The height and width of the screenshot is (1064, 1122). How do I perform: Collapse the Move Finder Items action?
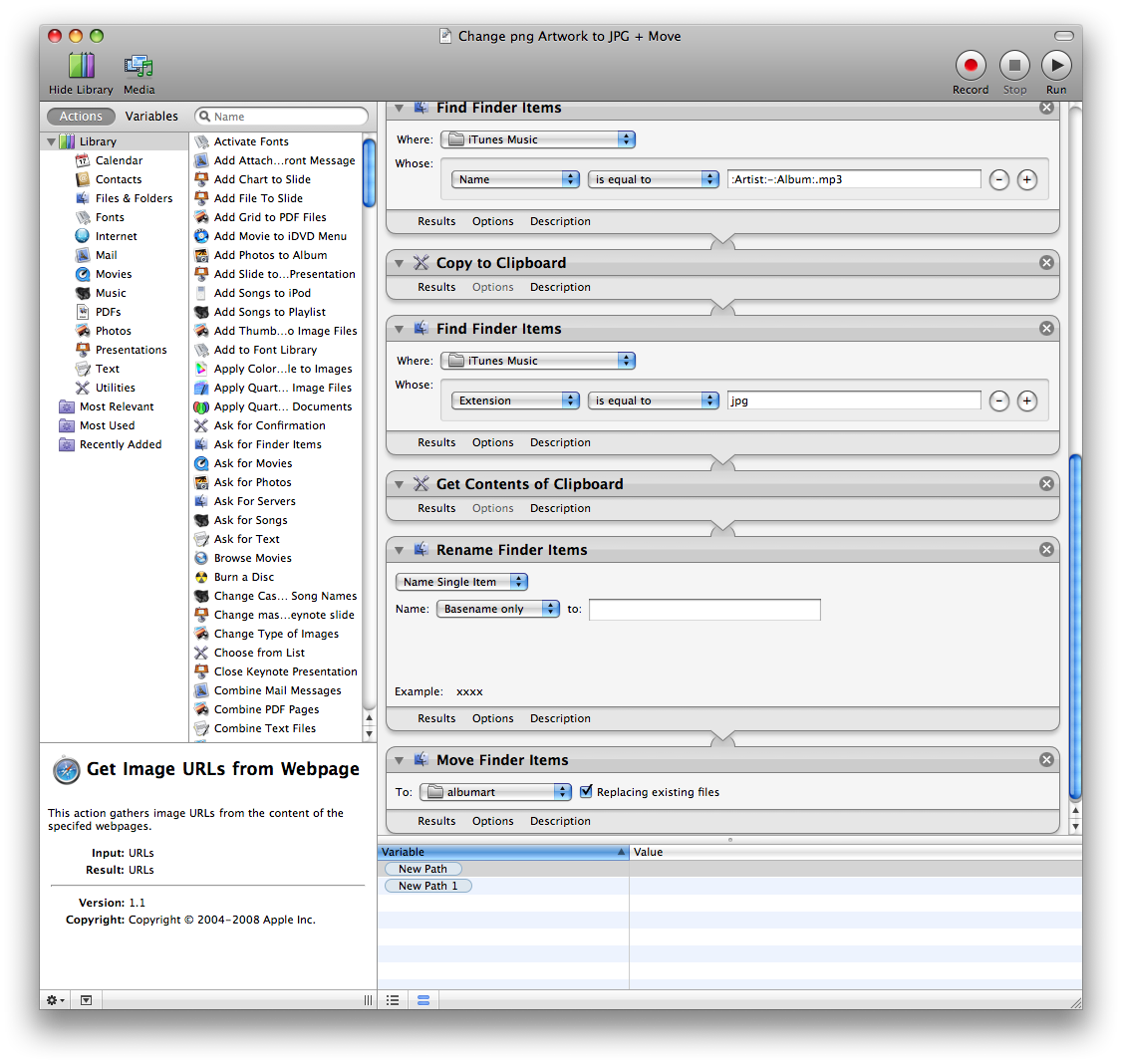[x=400, y=760]
